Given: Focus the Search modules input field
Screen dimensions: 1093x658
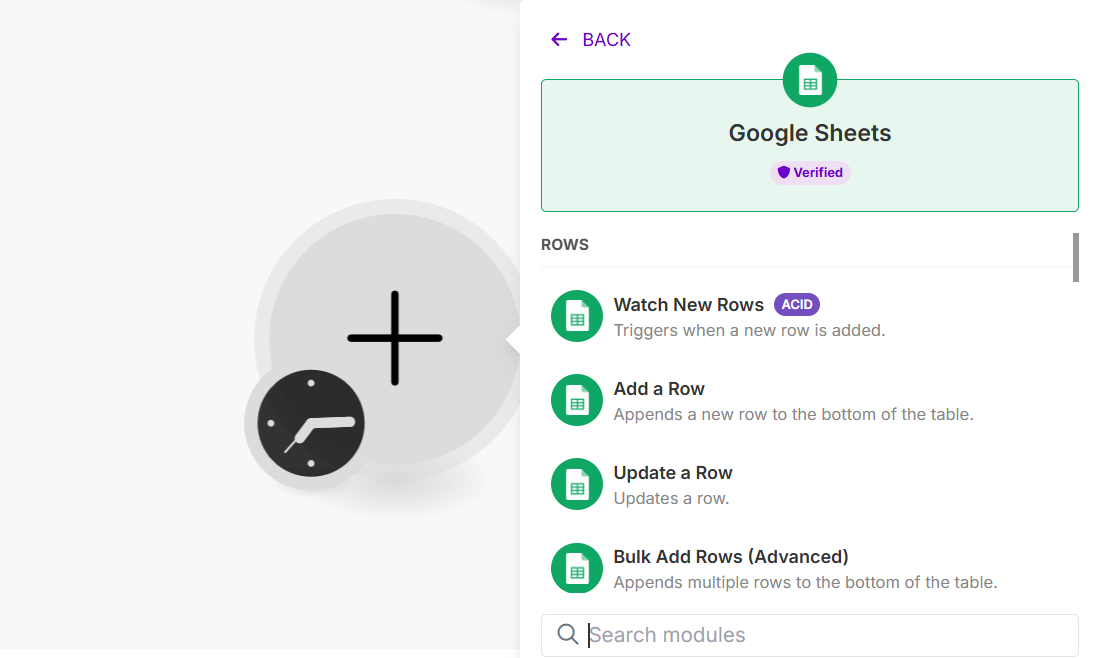Looking at the screenshot, I should click(x=810, y=635).
